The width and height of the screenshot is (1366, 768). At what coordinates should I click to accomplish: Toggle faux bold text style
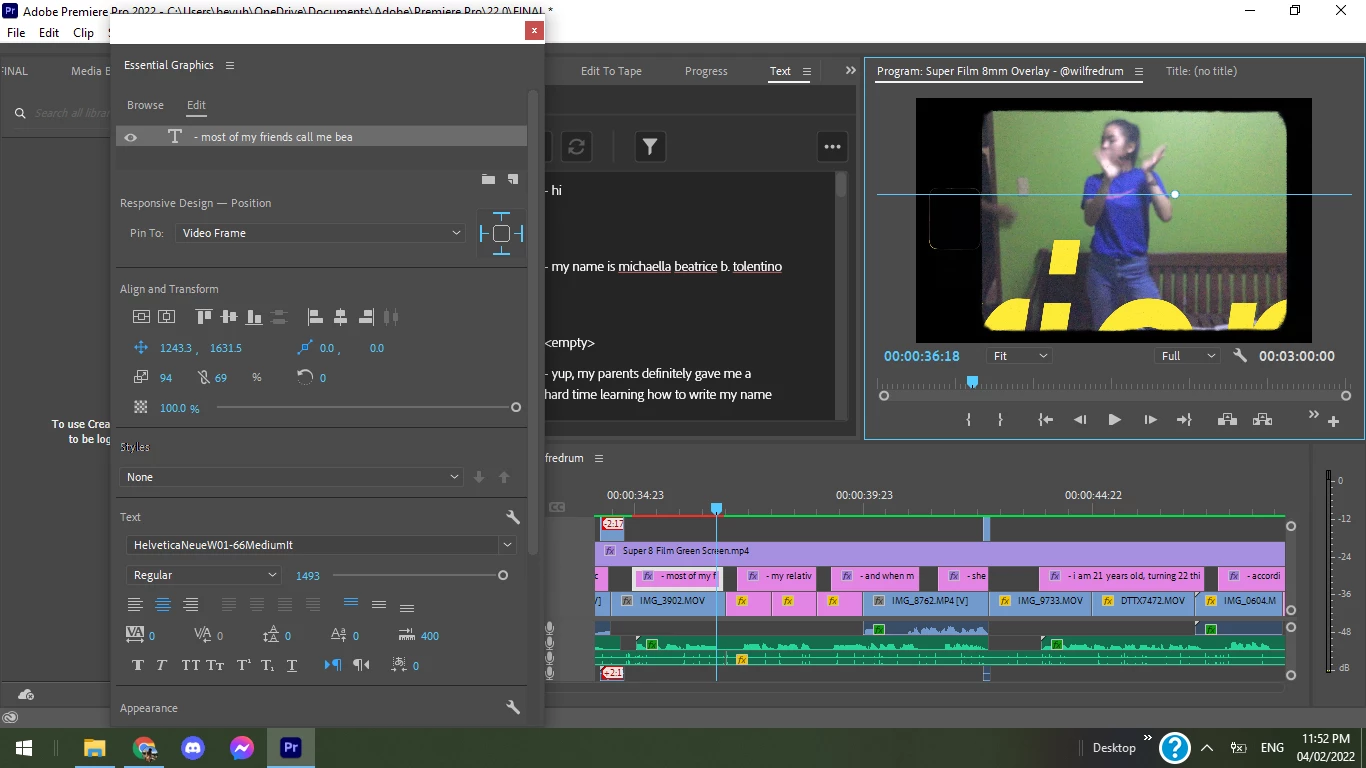(x=138, y=665)
